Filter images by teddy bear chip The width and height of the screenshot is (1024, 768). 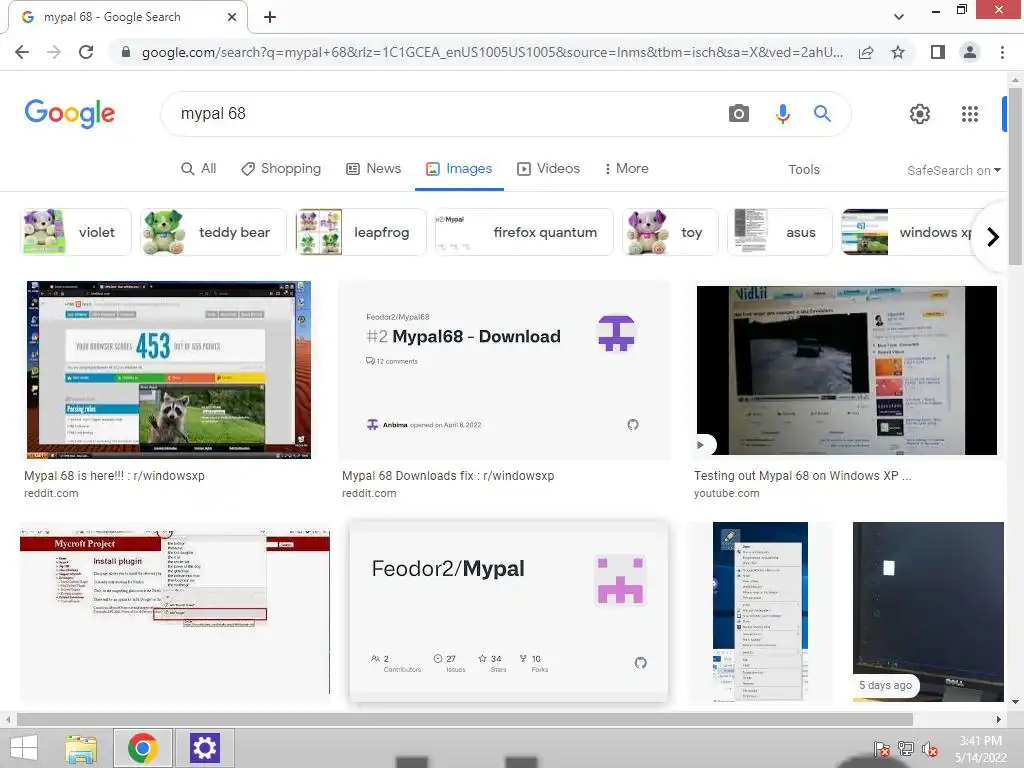pyautogui.click(x=214, y=232)
